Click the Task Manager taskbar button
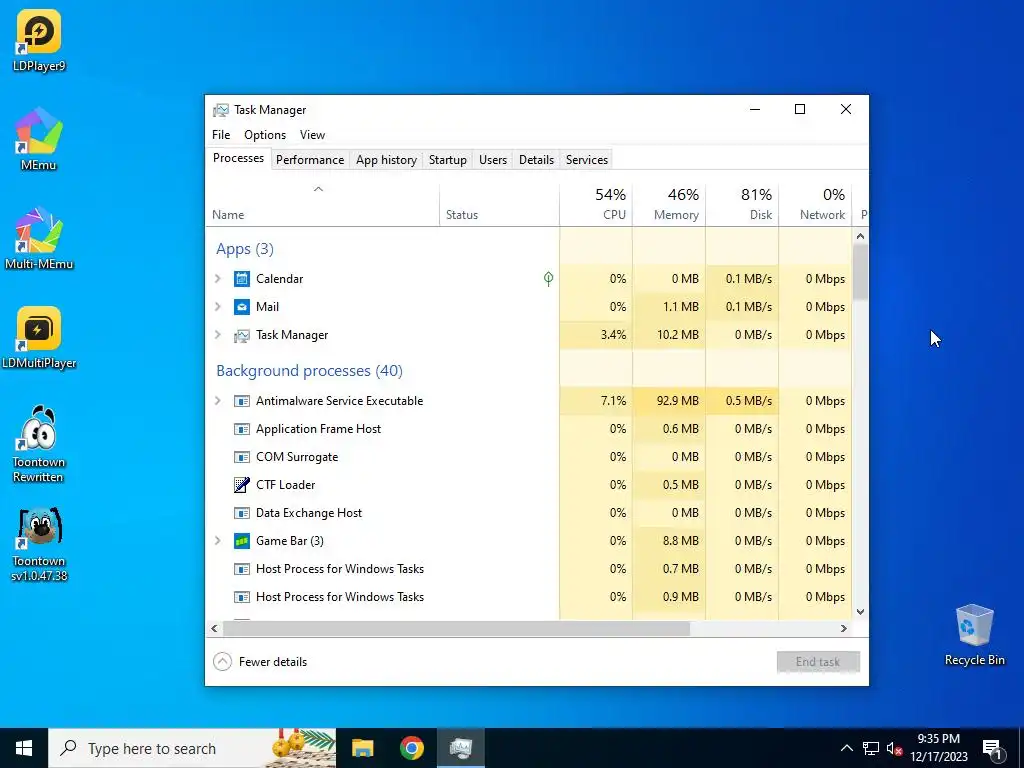This screenshot has width=1024, height=768. [x=461, y=748]
